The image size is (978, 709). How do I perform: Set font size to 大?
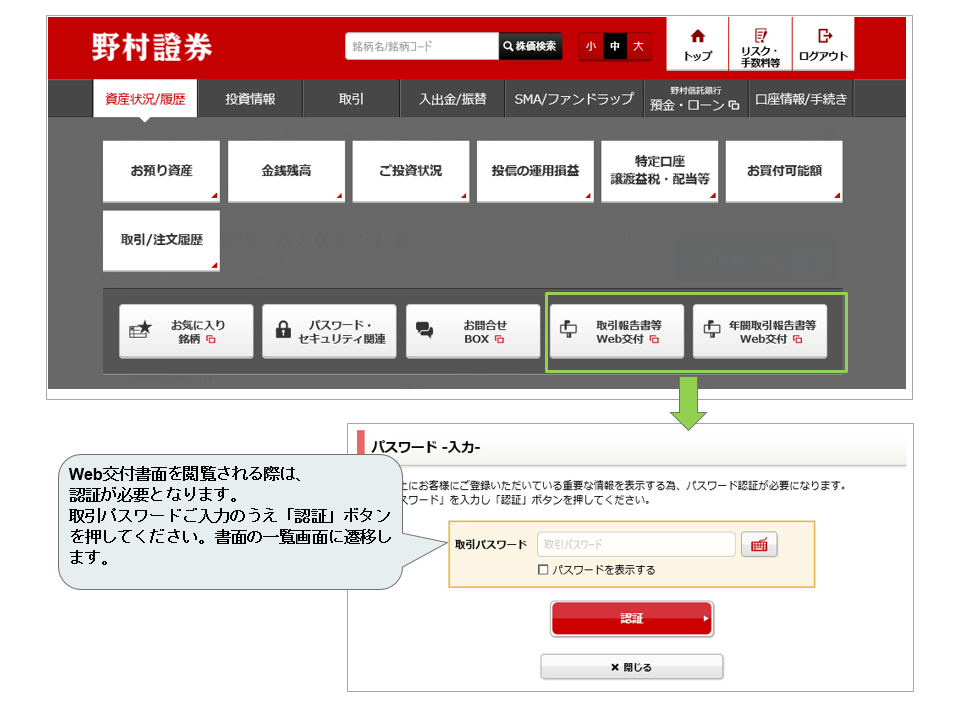[639, 46]
